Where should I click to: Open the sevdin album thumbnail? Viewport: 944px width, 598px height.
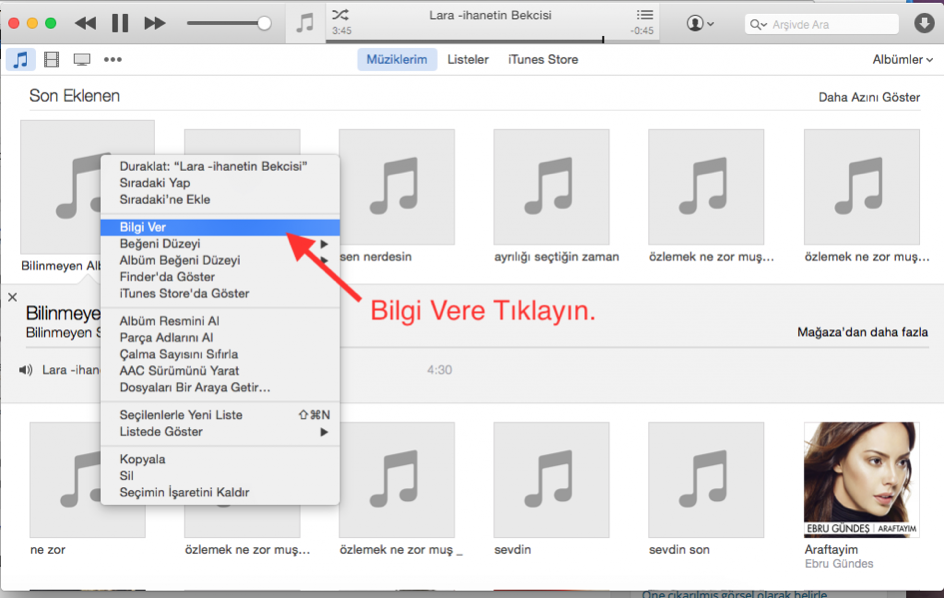click(551, 479)
